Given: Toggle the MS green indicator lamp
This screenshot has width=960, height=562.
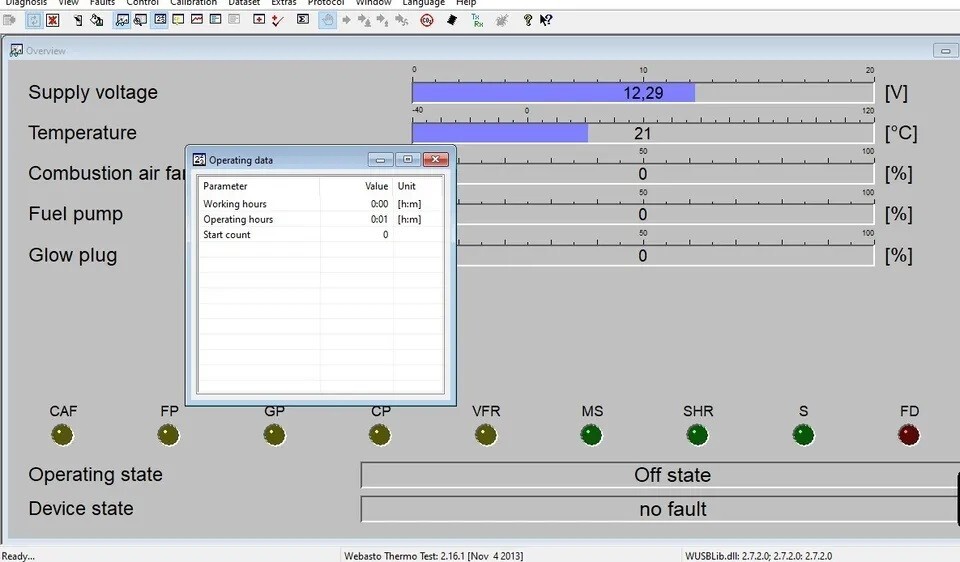Looking at the screenshot, I should click(592, 435).
